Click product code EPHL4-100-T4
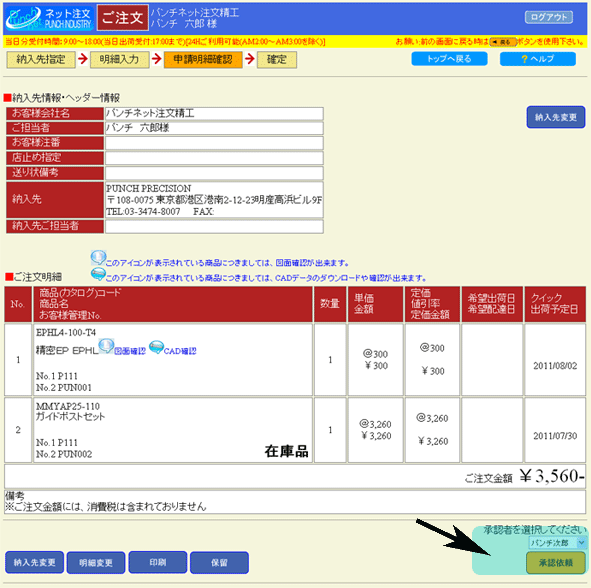Screen dimensions: 591x588 [x=66, y=332]
